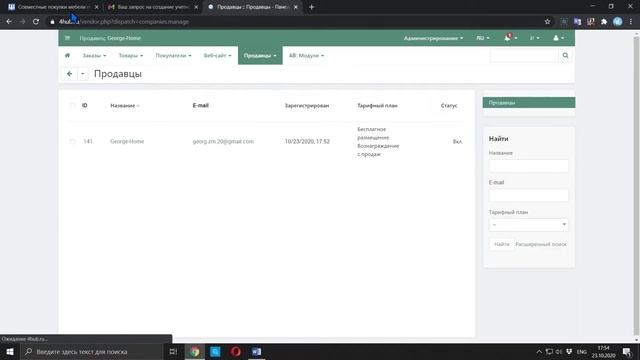The image size is (640, 360).
Task: Sort table by E-mail column
Action: 200,105
